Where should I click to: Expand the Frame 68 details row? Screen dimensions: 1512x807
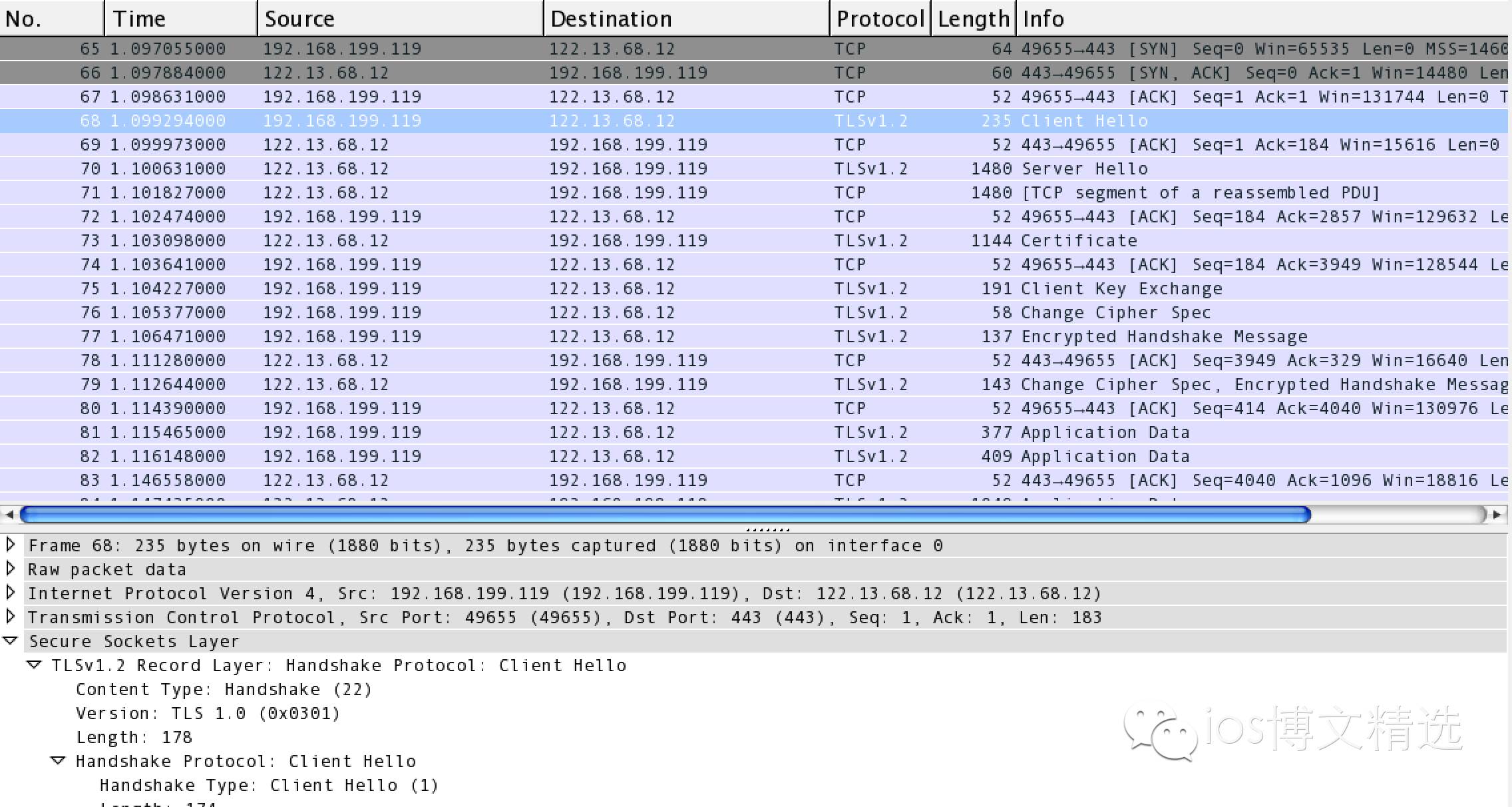coord(11,545)
